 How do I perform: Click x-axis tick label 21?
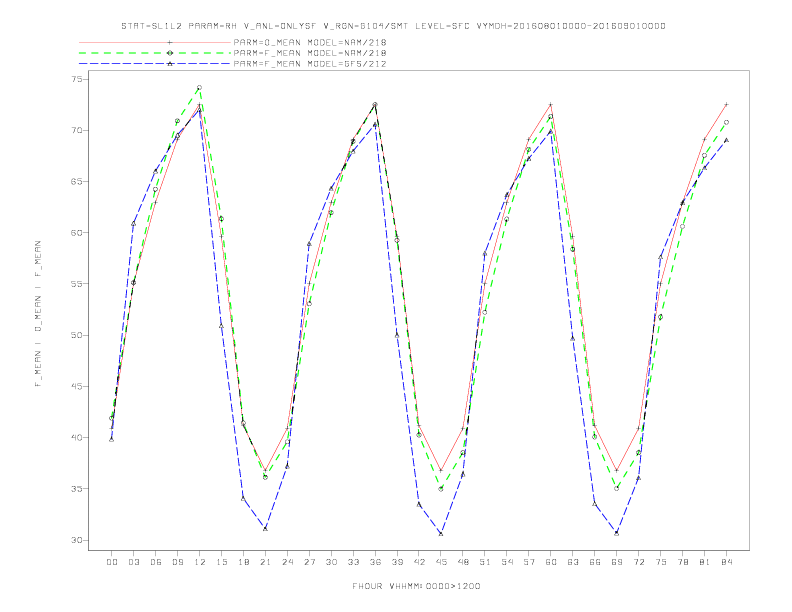pyautogui.click(x=265, y=562)
